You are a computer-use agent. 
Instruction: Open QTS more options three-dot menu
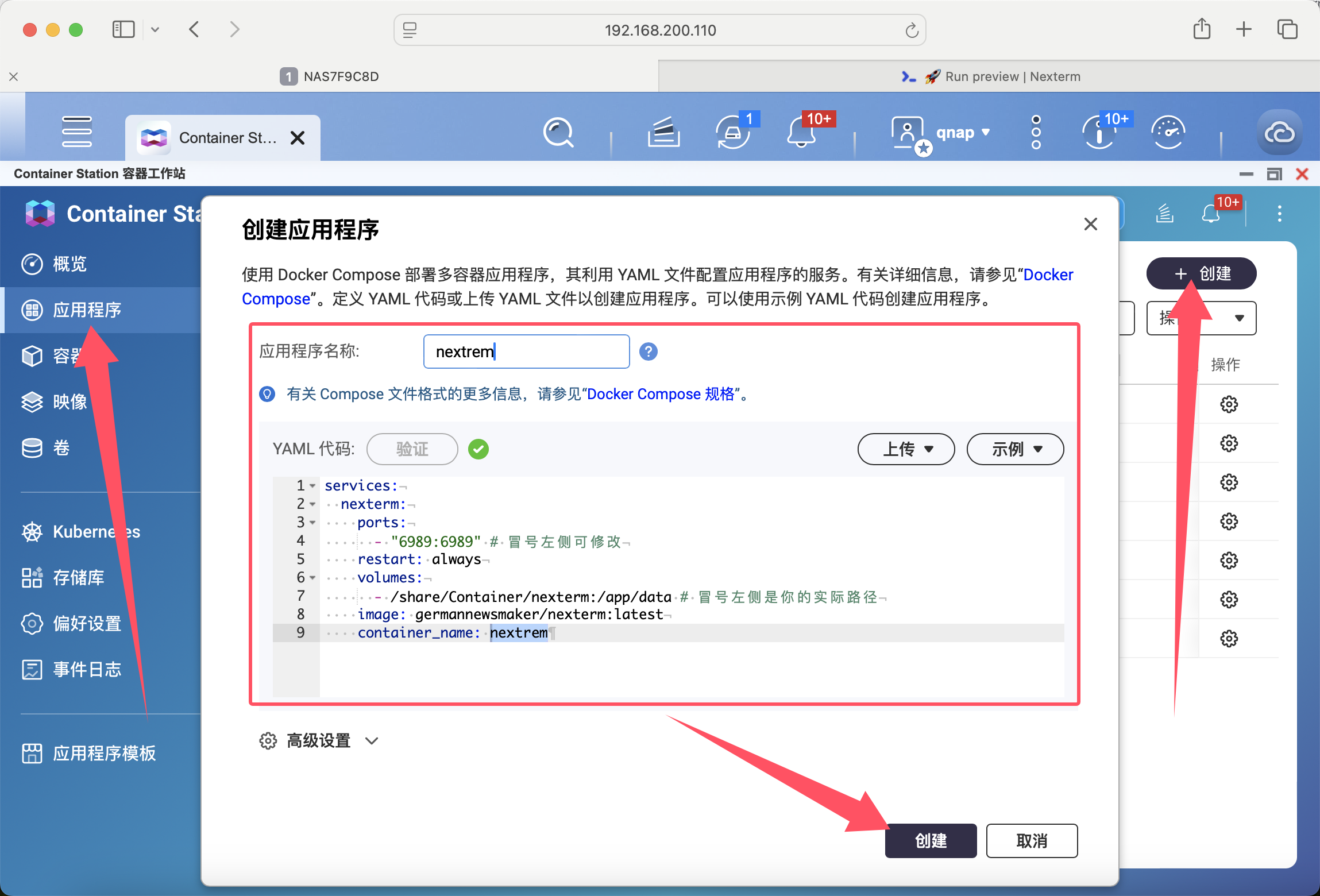1036,132
